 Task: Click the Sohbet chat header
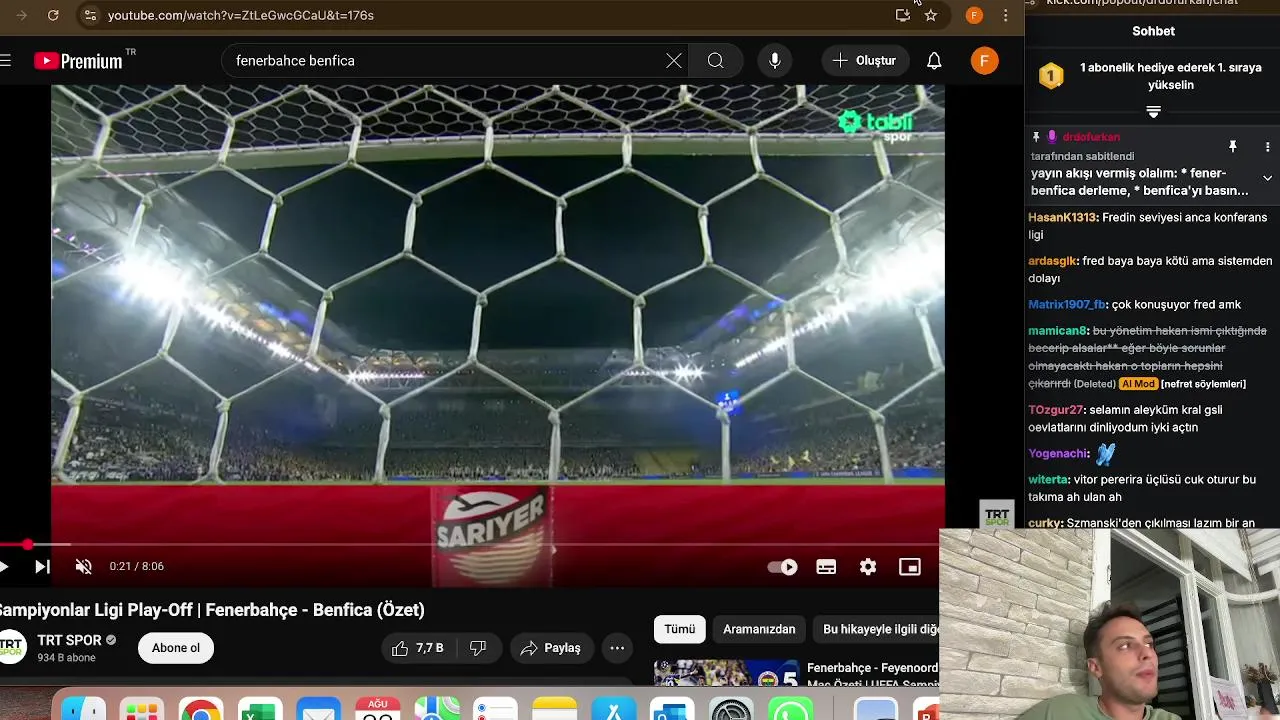click(x=1153, y=31)
